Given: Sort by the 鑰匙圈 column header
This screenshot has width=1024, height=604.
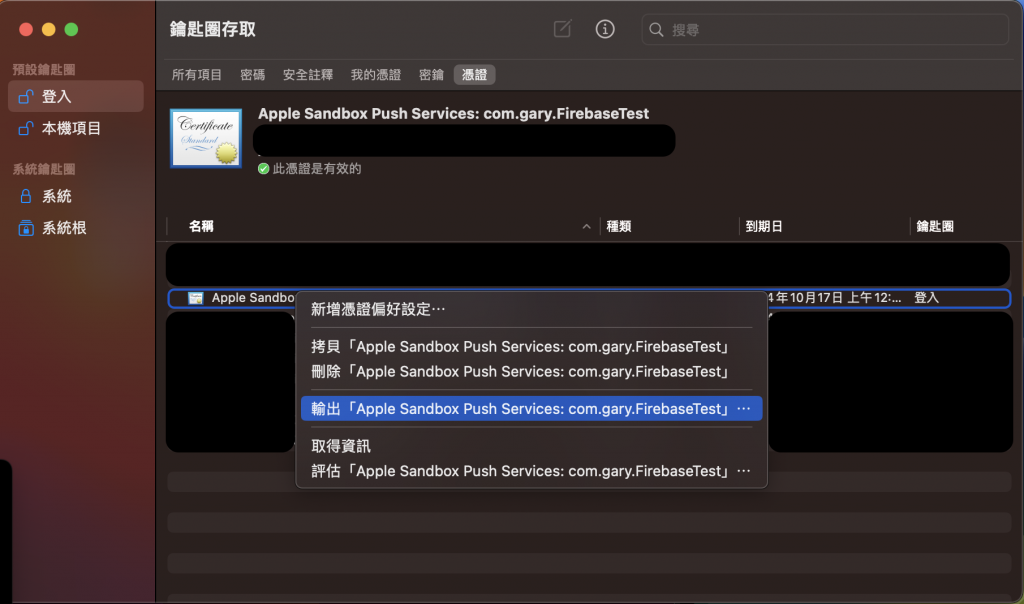Looking at the screenshot, I should tap(935, 227).
